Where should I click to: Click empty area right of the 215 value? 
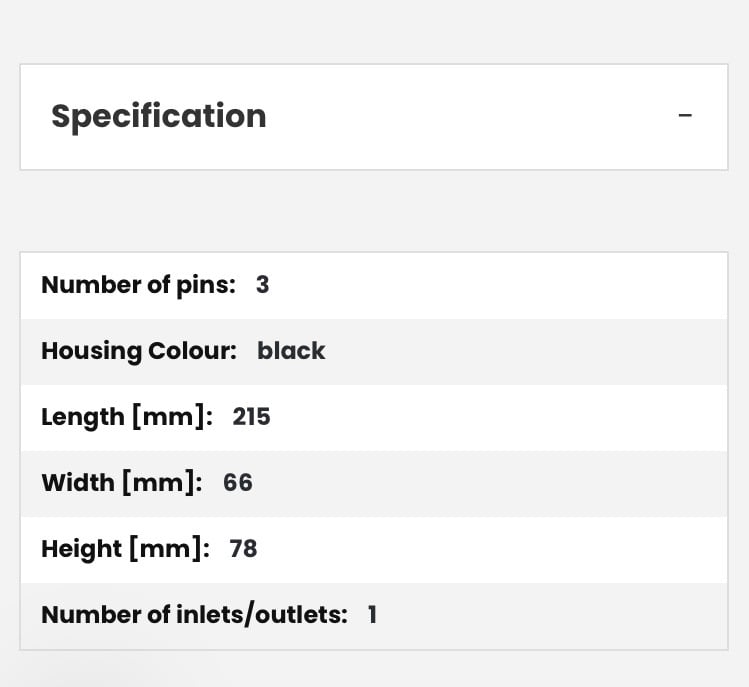(x=500, y=416)
